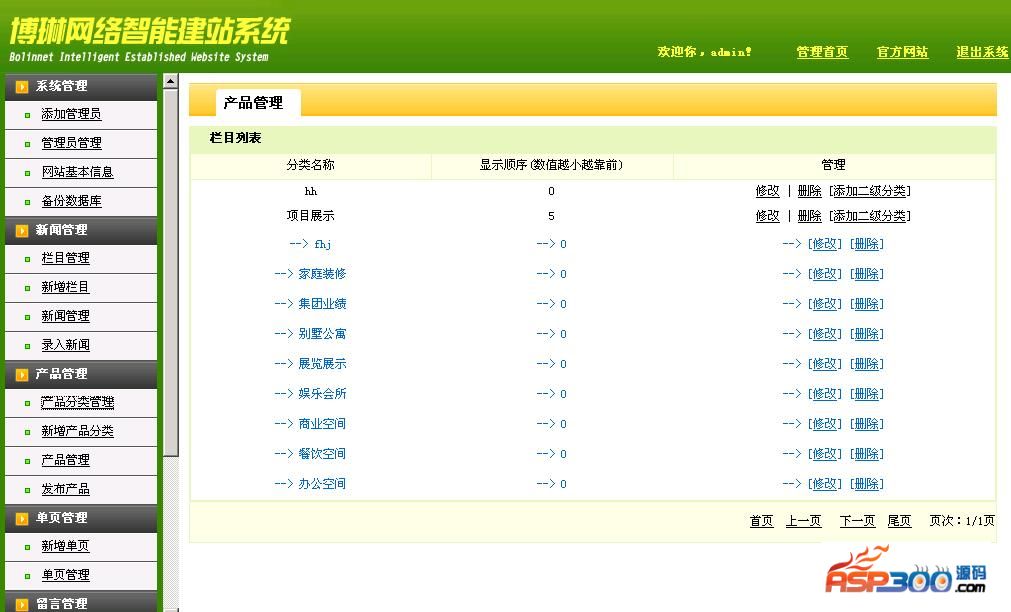Open 发布产品 in the sidebar
The width and height of the screenshot is (1011, 612).
pos(65,489)
